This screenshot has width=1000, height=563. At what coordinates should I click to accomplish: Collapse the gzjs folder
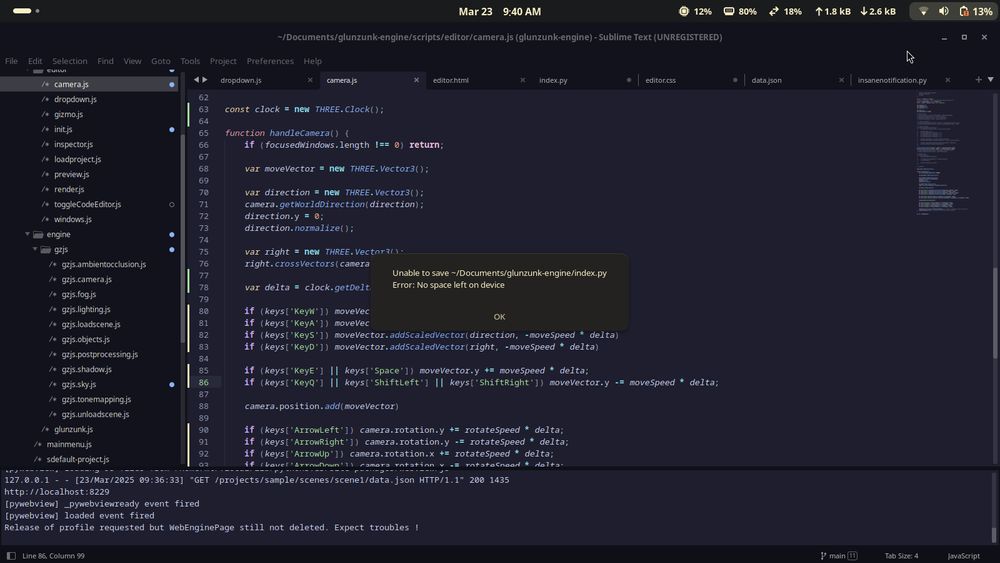click(x=35, y=249)
